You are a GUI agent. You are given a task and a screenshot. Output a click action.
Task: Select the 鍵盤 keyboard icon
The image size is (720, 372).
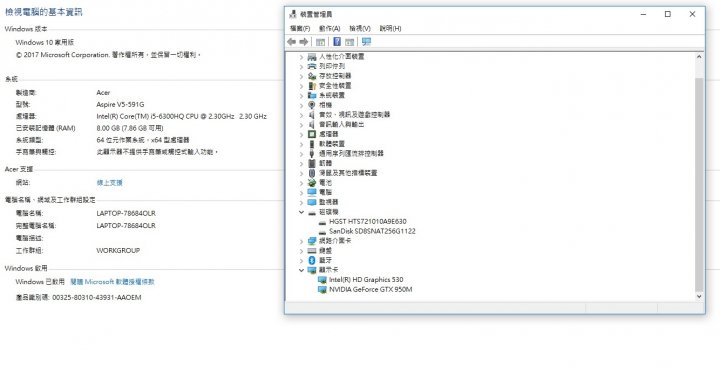[312, 250]
